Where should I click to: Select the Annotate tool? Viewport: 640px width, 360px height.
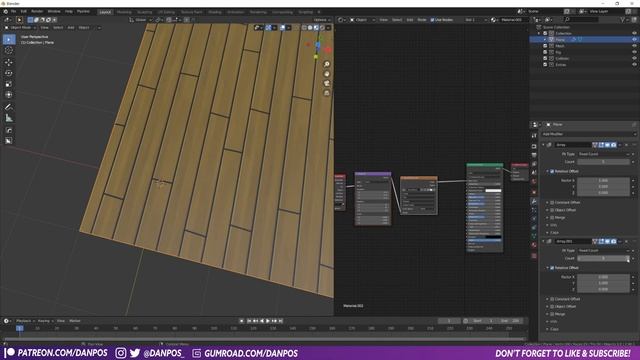(x=9, y=107)
